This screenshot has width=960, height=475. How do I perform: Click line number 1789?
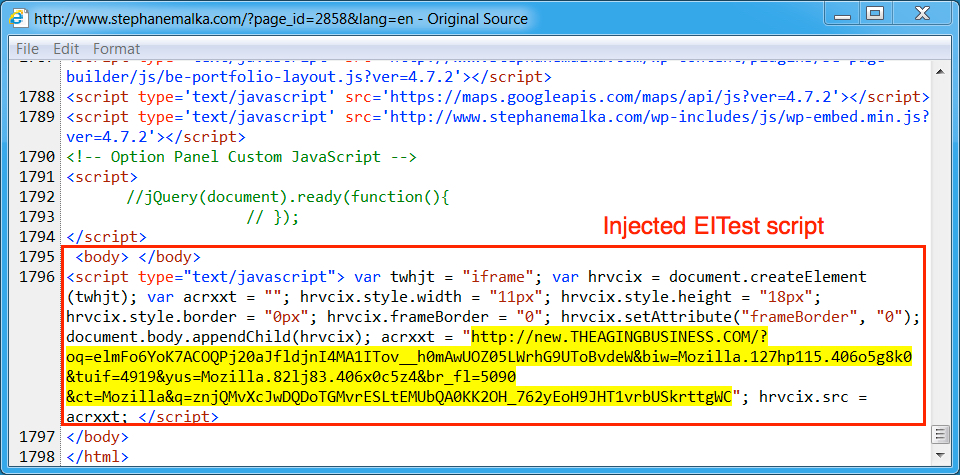[x=37, y=116]
